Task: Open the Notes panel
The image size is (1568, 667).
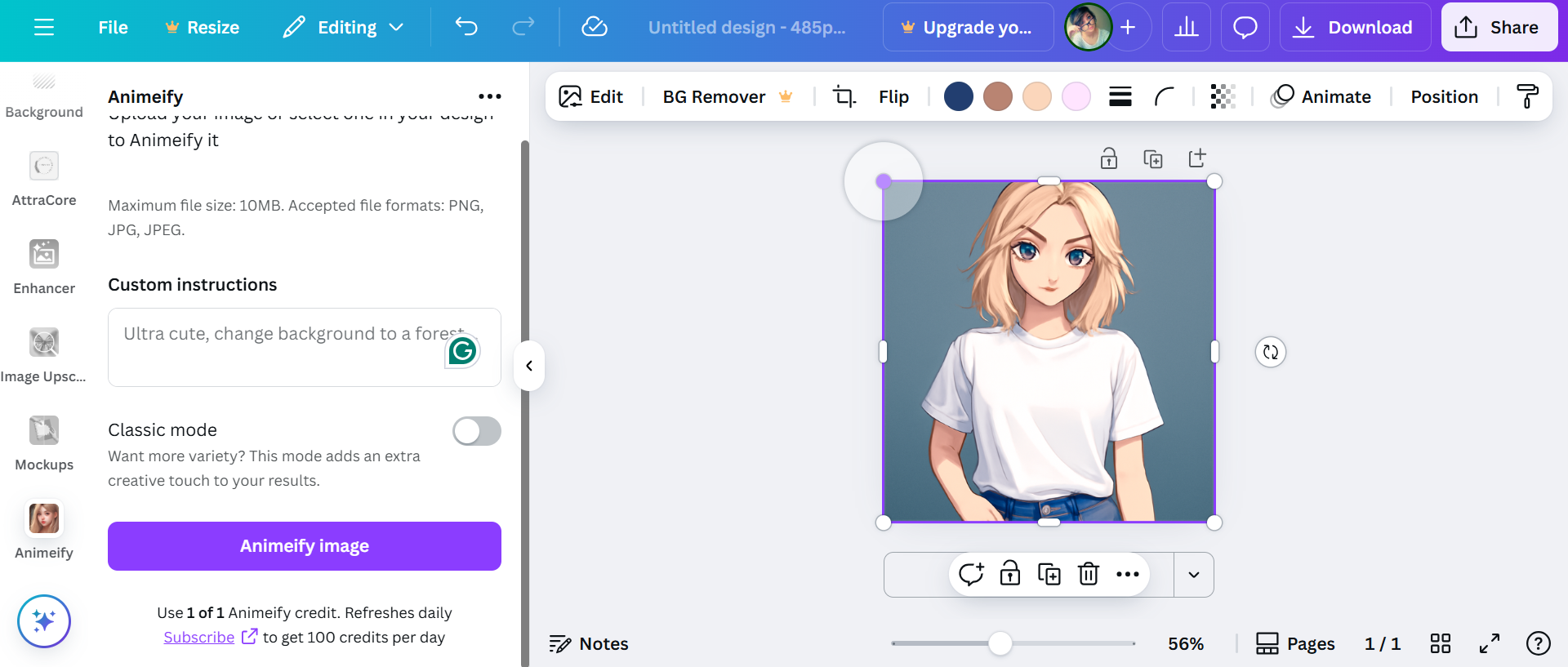Action: click(x=589, y=643)
